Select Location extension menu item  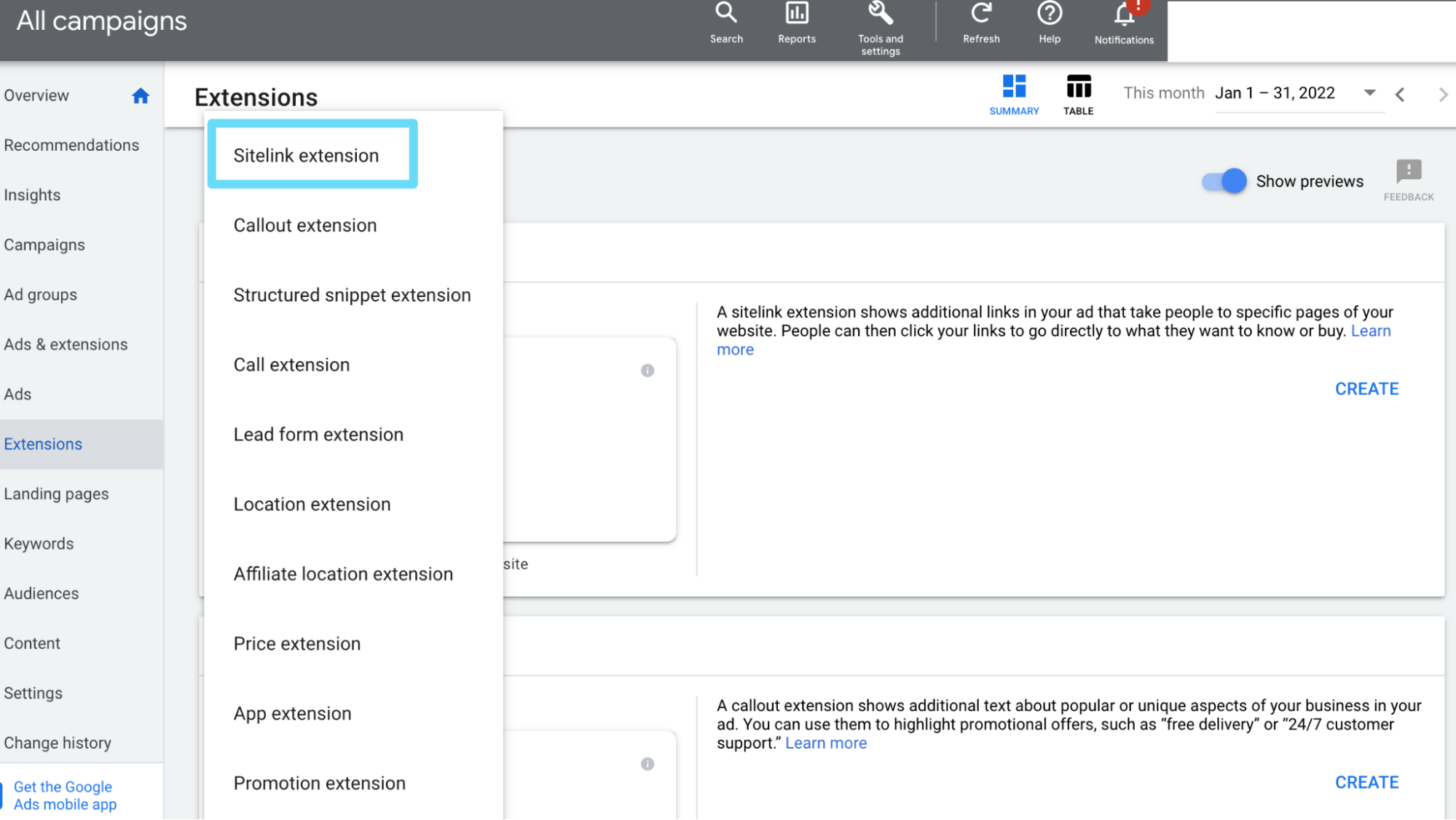[x=353, y=504]
